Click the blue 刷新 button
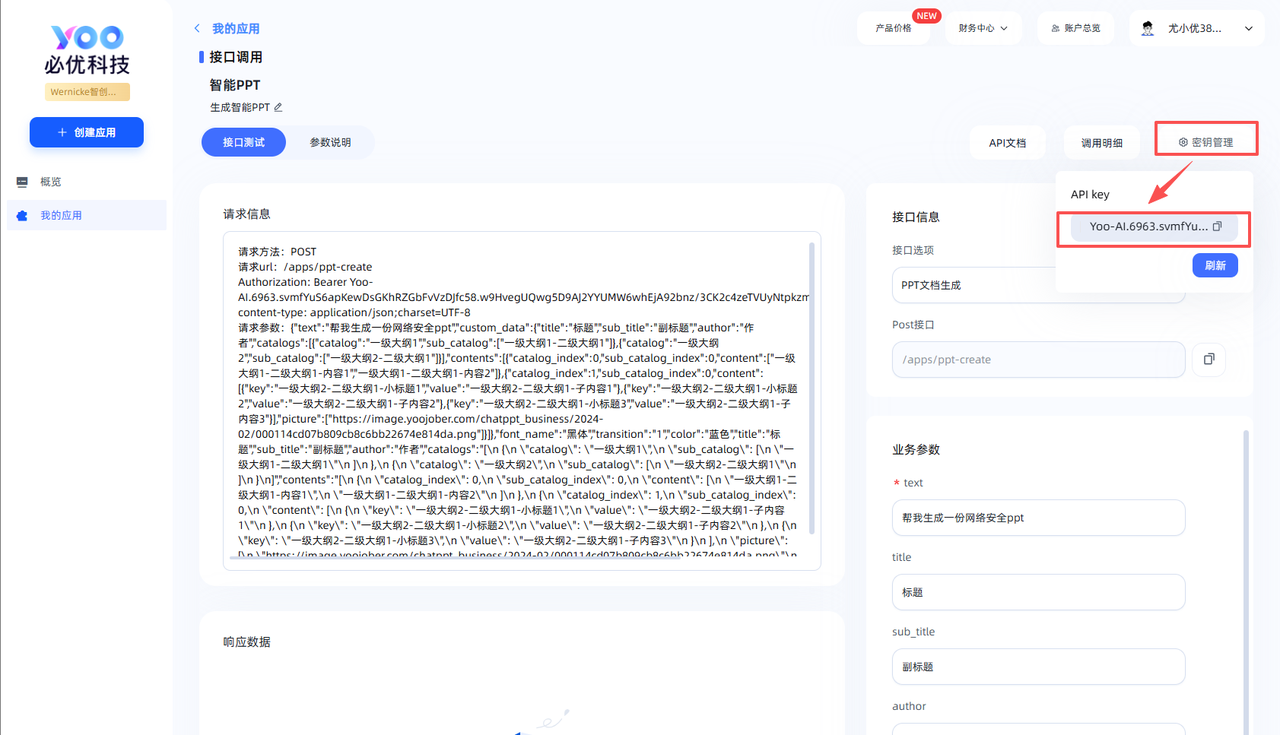The image size is (1280, 735). (x=1215, y=266)
